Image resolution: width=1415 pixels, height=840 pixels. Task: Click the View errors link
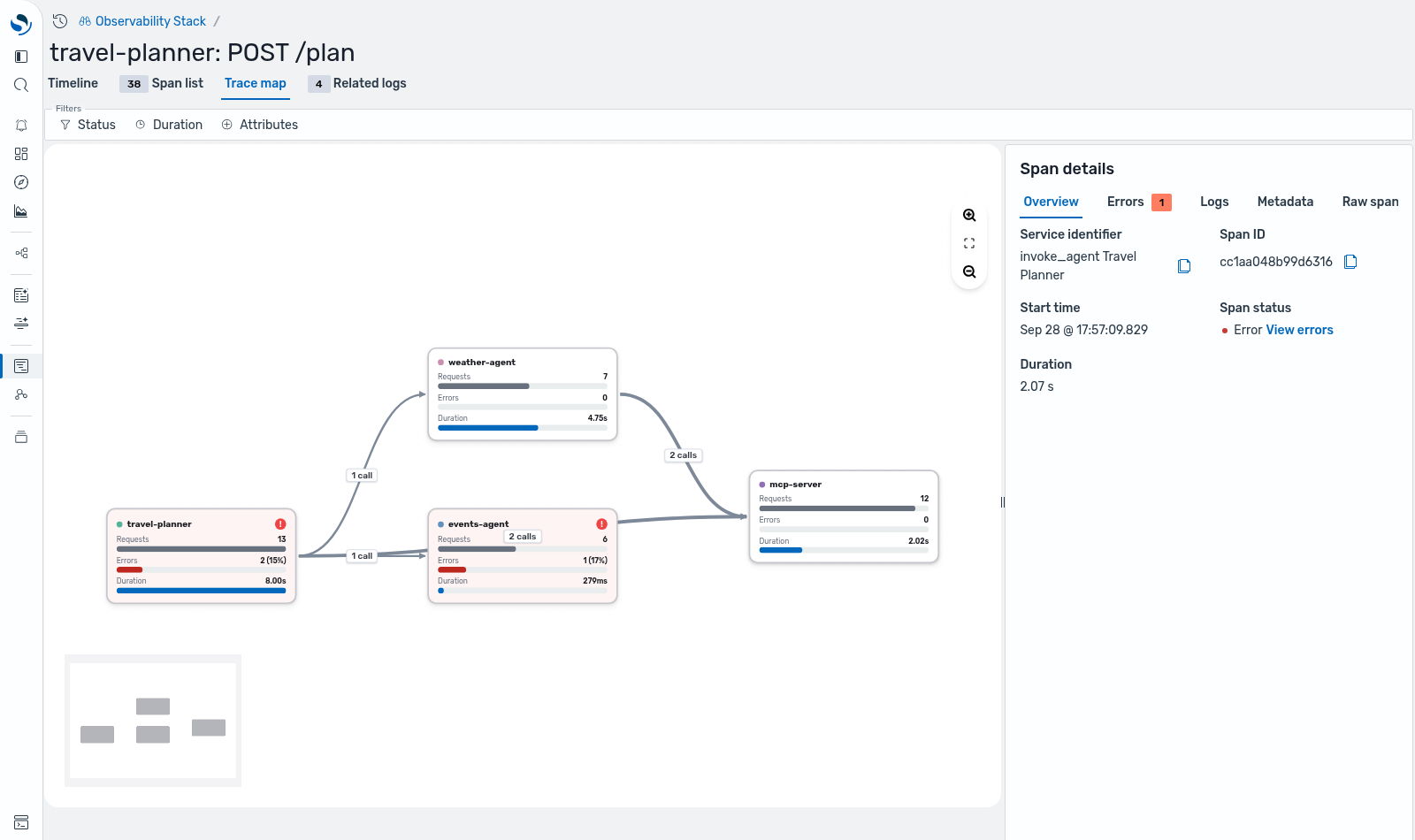click(1299, 330)
